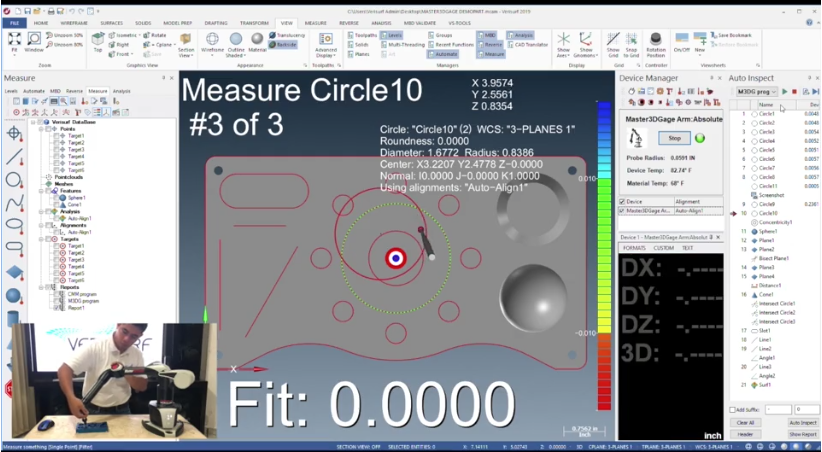Click Unzoom 50% in the ribbon

click(64, 35)
